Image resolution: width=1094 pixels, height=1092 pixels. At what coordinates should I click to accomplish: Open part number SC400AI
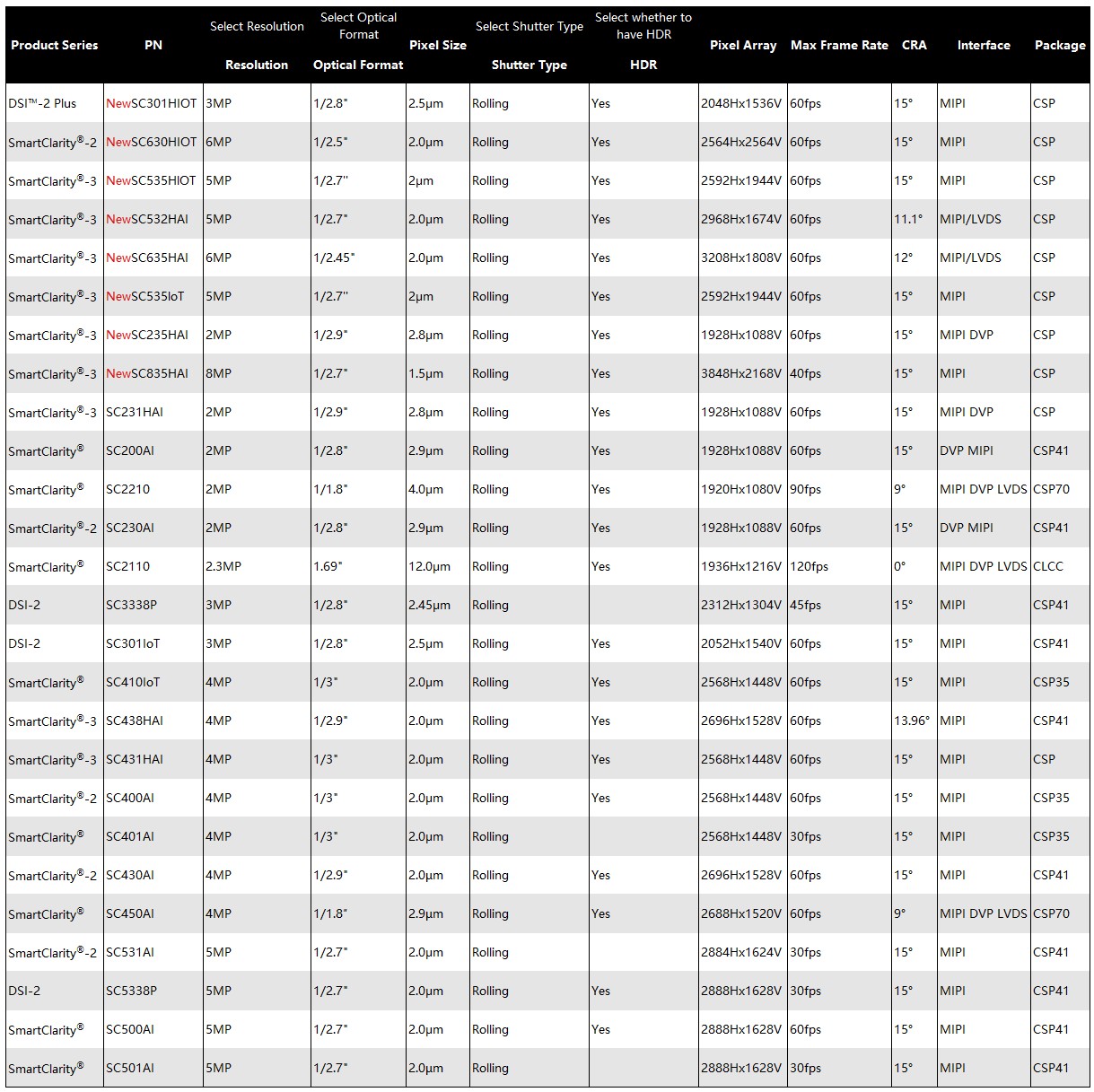tap(130, 798)
